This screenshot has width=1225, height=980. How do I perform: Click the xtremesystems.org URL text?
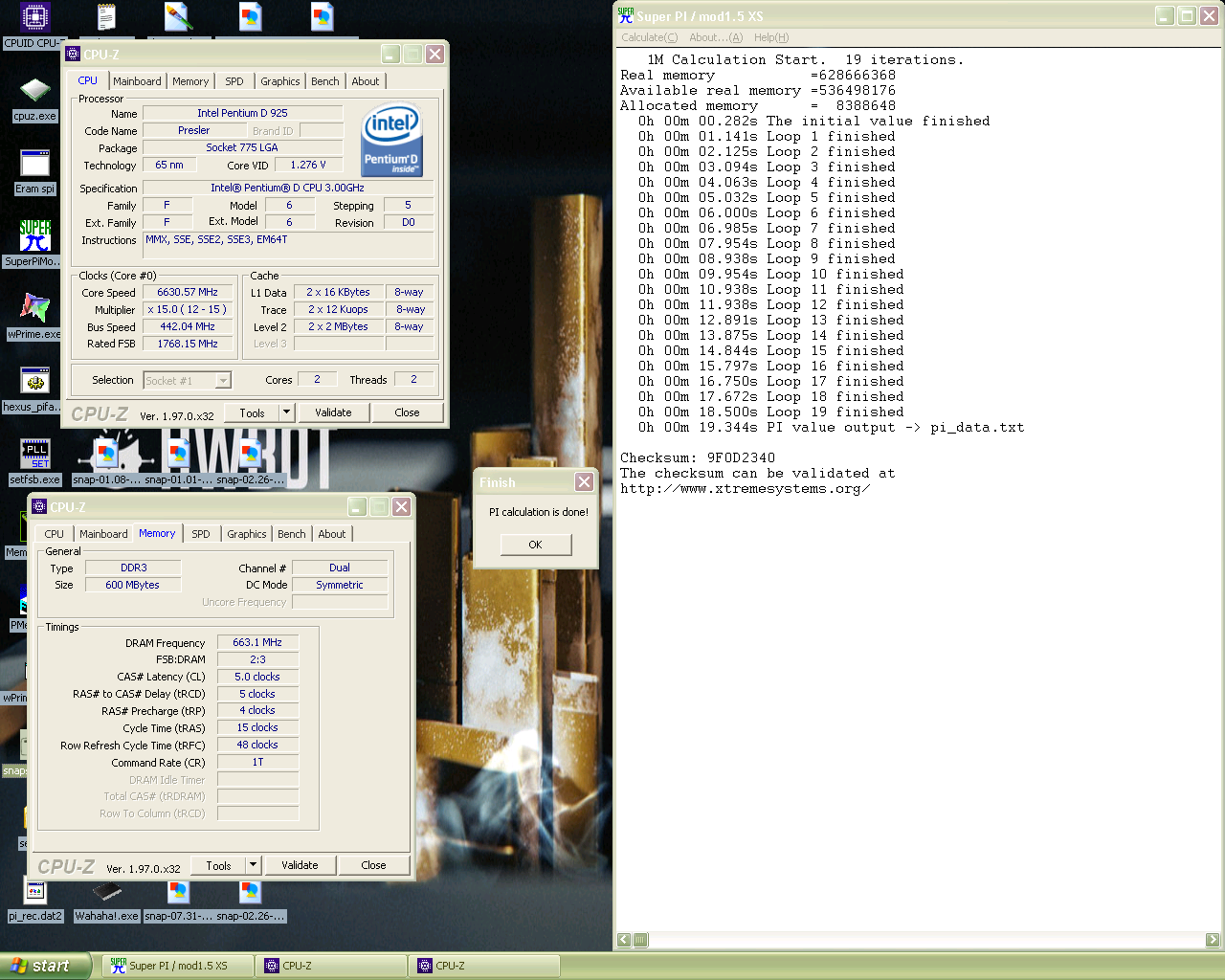point(745,488)
